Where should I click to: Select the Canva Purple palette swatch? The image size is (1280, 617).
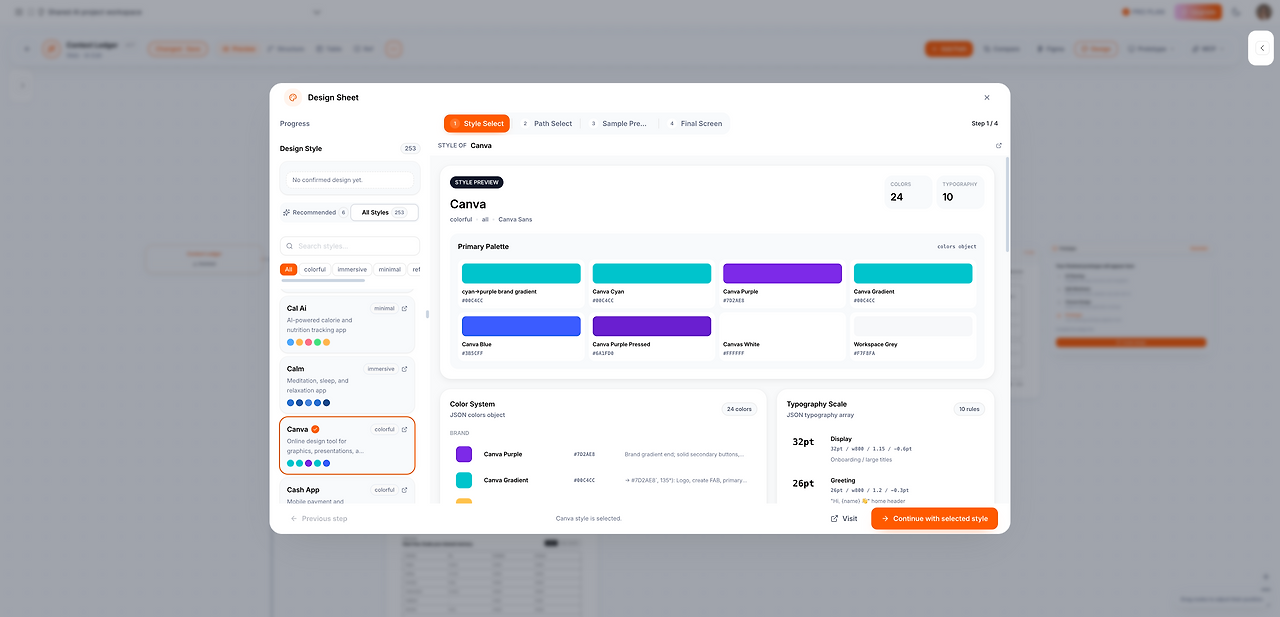click(782, 273)
